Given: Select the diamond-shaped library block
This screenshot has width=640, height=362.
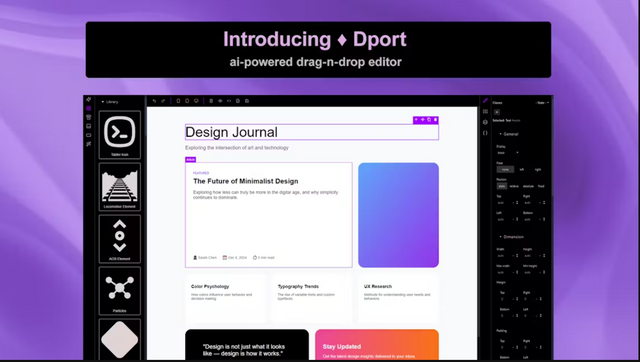Looking at the screenshot, I should [120, 340].
